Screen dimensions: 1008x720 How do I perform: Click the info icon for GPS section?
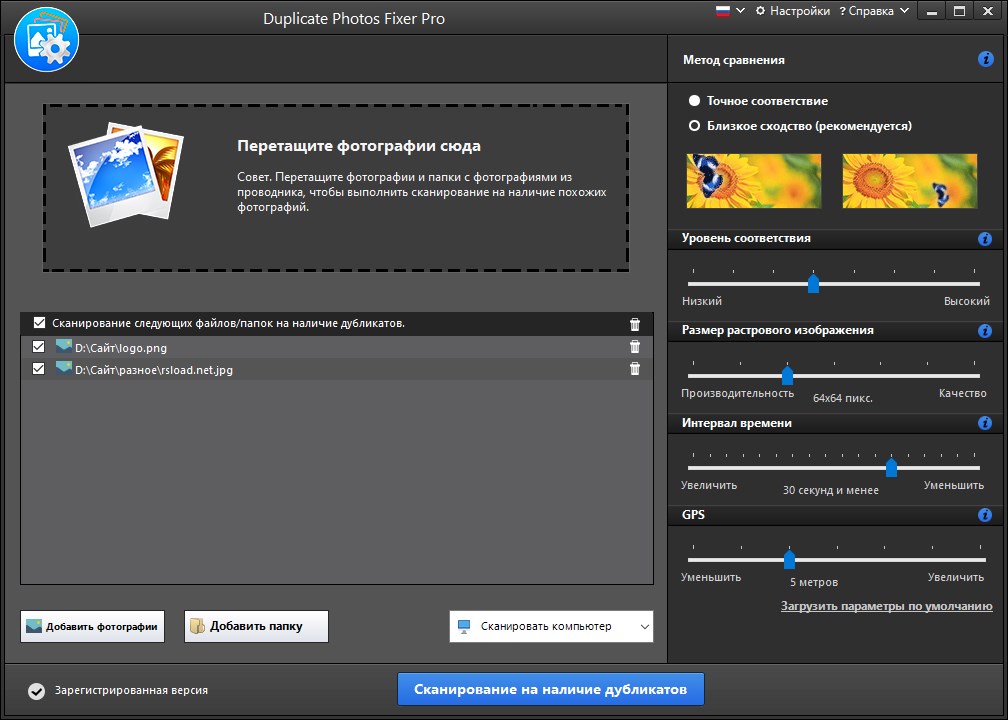pyautogui.click(x=985, y=515)
